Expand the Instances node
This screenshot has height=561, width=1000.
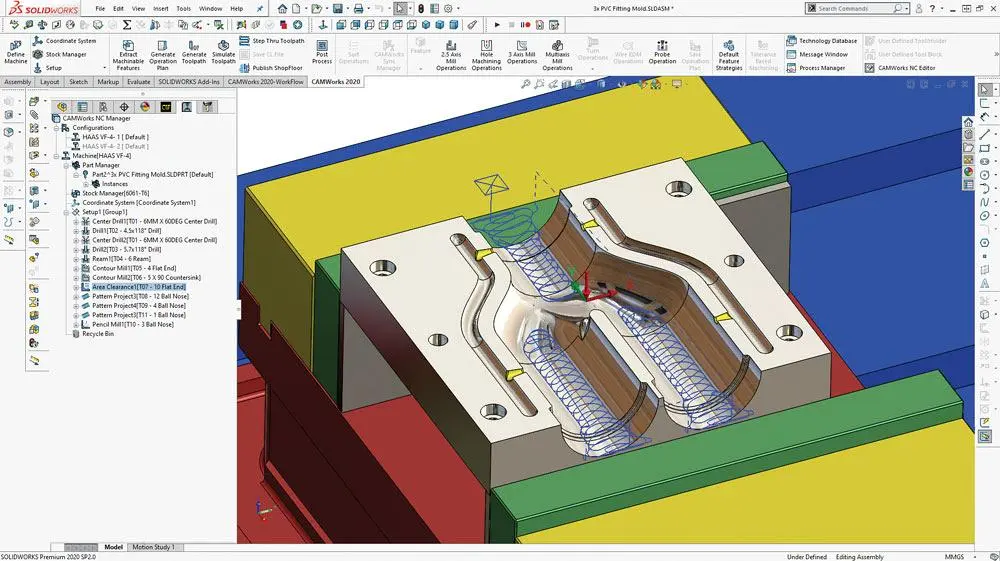coord(85,184)
